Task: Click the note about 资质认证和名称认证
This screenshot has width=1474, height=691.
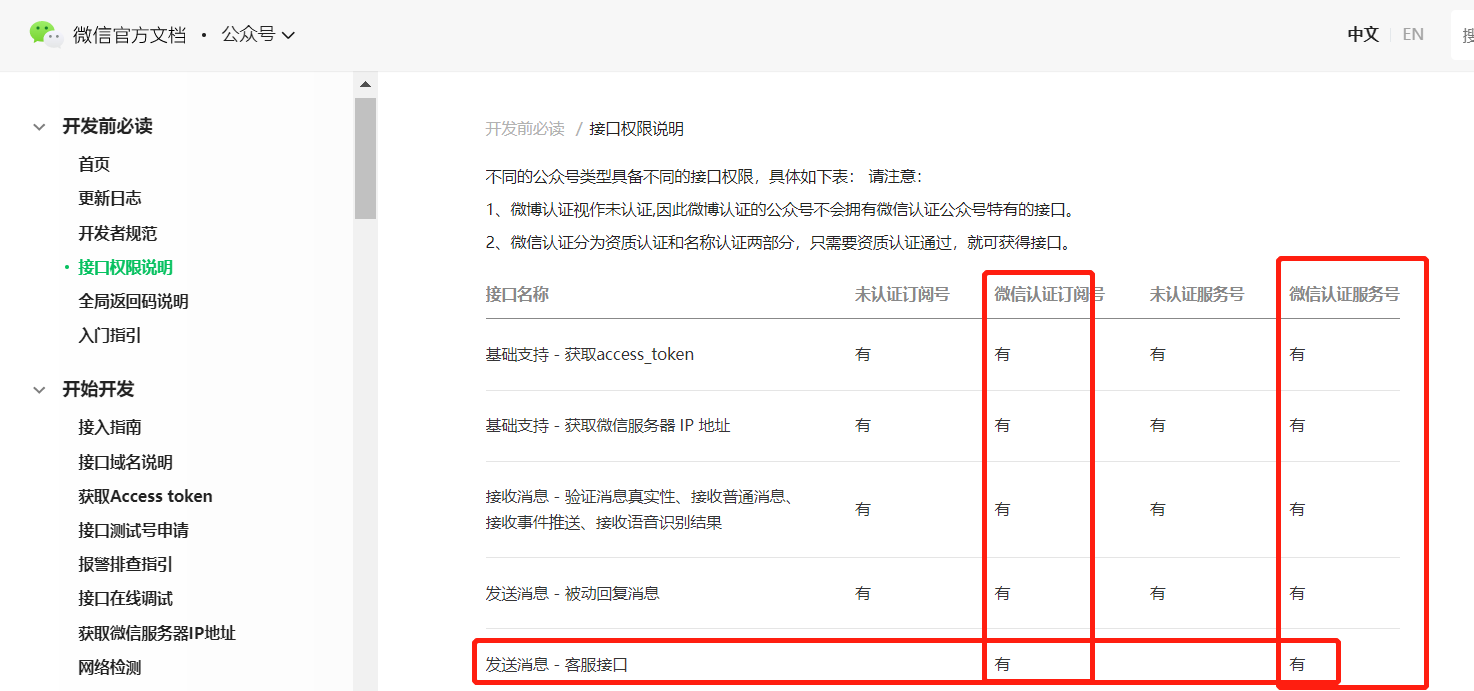Action: pyautogui.click(x=778, y=243)
